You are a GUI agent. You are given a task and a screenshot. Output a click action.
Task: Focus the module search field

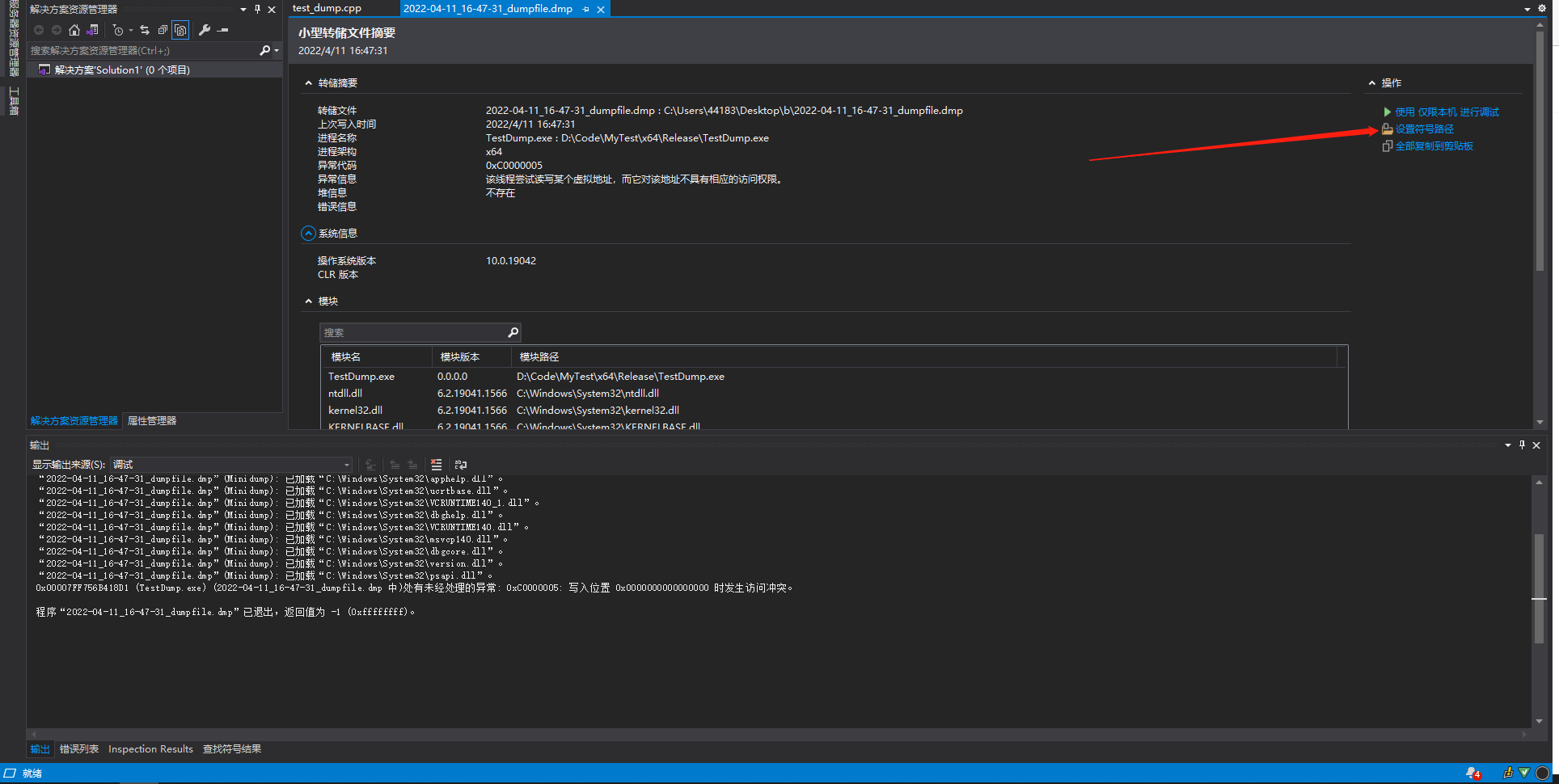pos(413,332)
